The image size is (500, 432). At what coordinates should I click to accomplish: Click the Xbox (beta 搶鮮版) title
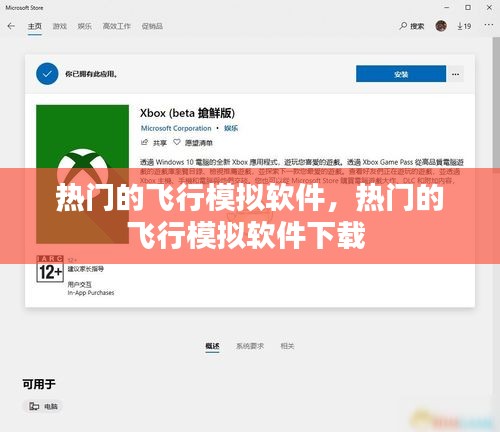click(x=187, y=113)
